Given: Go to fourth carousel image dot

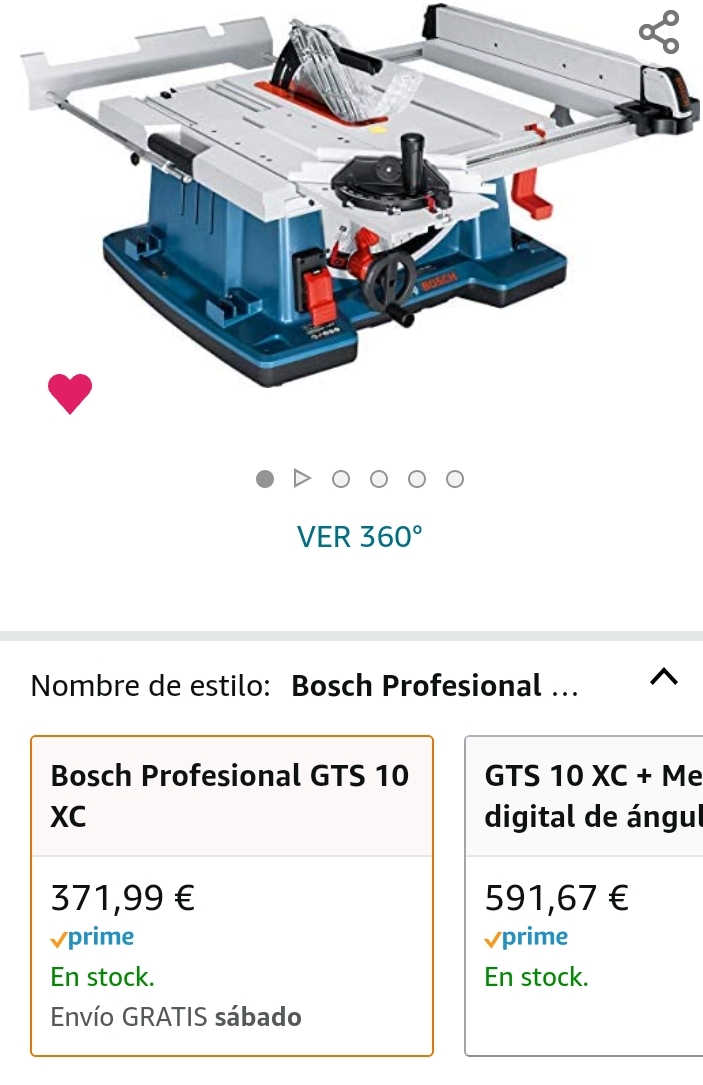Looking at the screenshot, I should click(379, 479).
